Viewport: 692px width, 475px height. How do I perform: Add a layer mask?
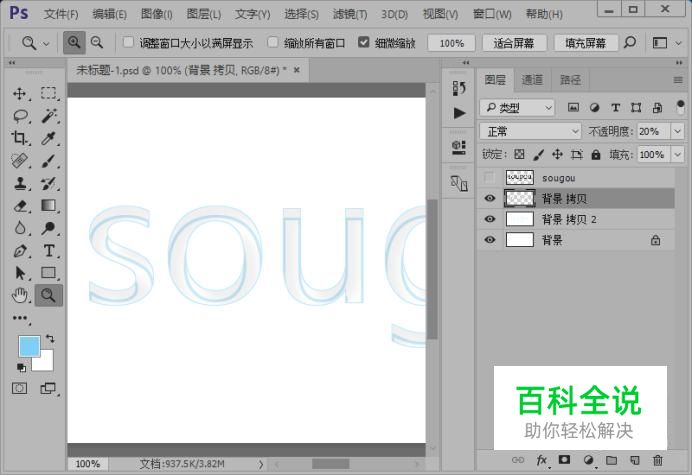(x=564, y=460)
